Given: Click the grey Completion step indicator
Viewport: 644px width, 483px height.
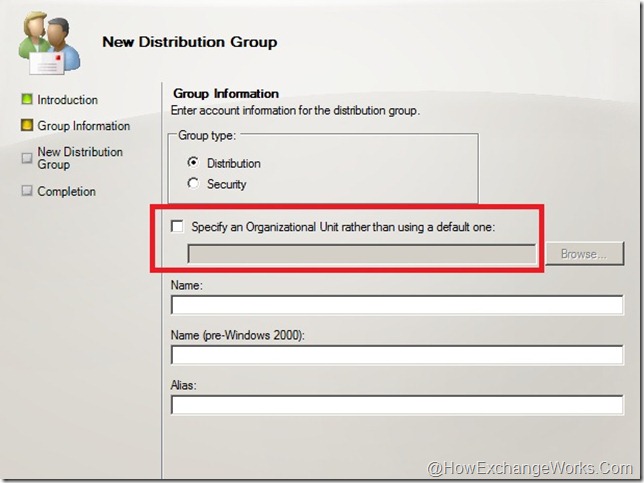Looking at the screenshot, I should [x=27, y=191].
